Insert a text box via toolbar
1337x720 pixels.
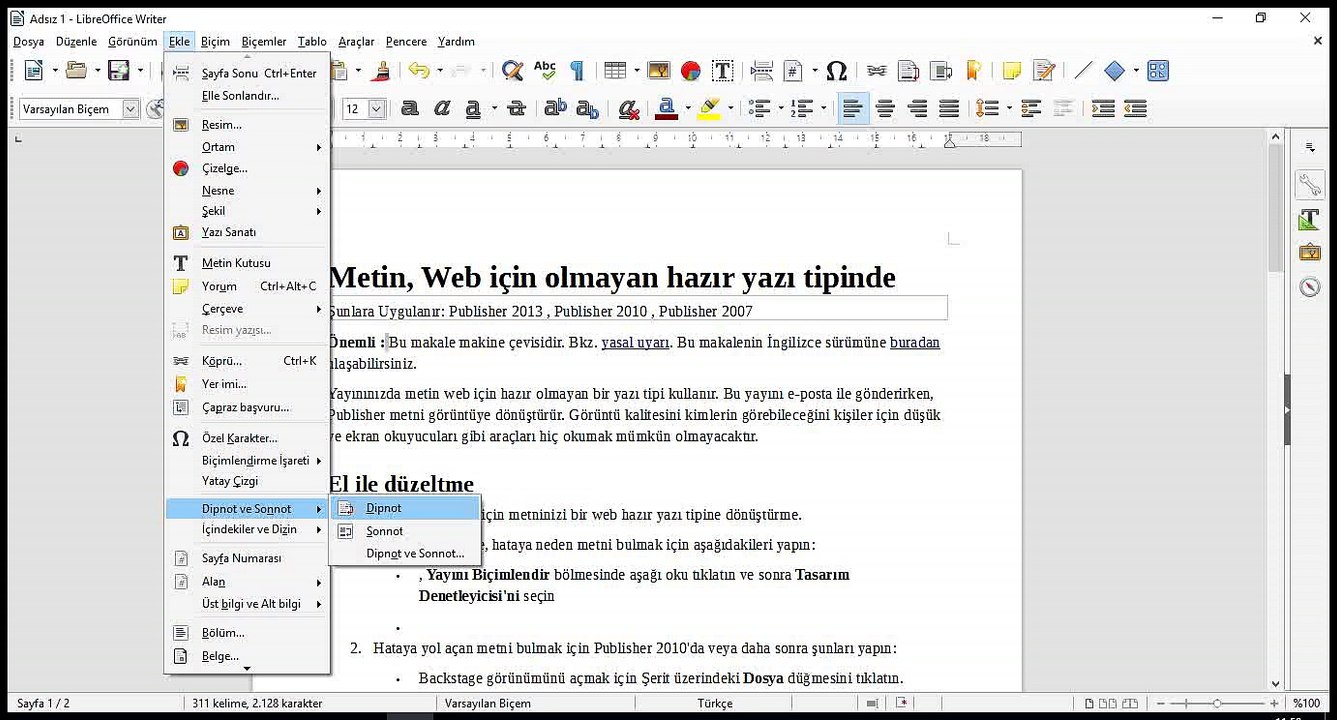click(723, 71)
